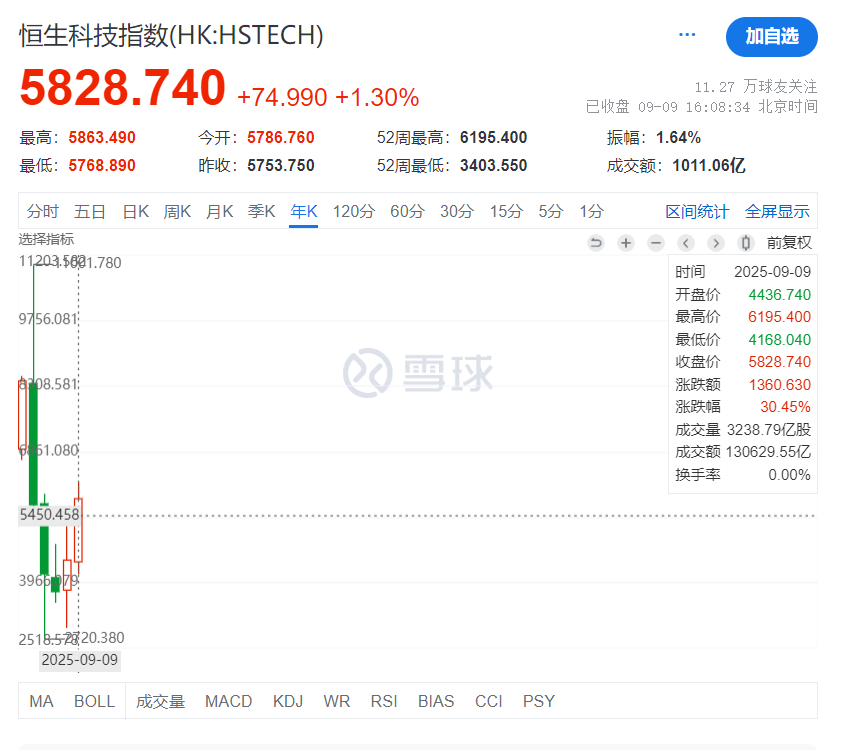Select the 周K chart tab

[178, 211]
